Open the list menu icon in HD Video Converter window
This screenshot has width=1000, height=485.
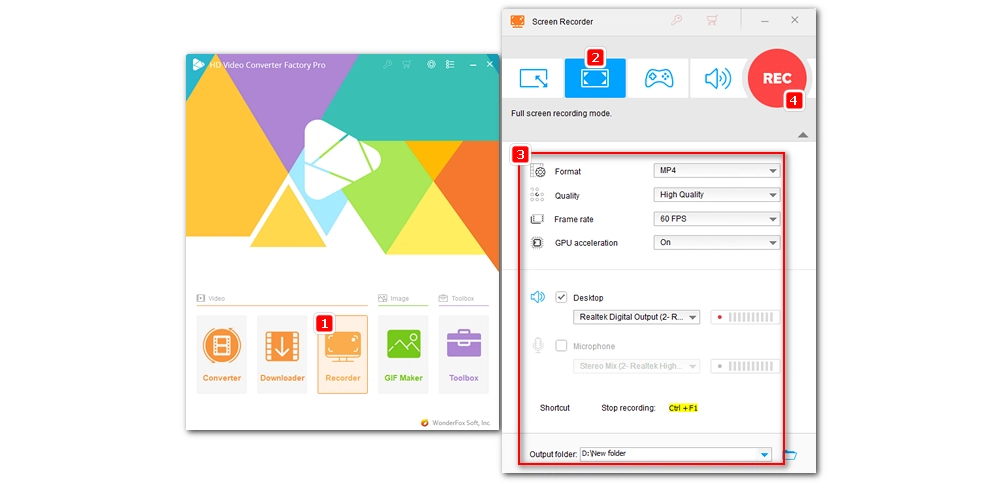click(x=450, y=64)
